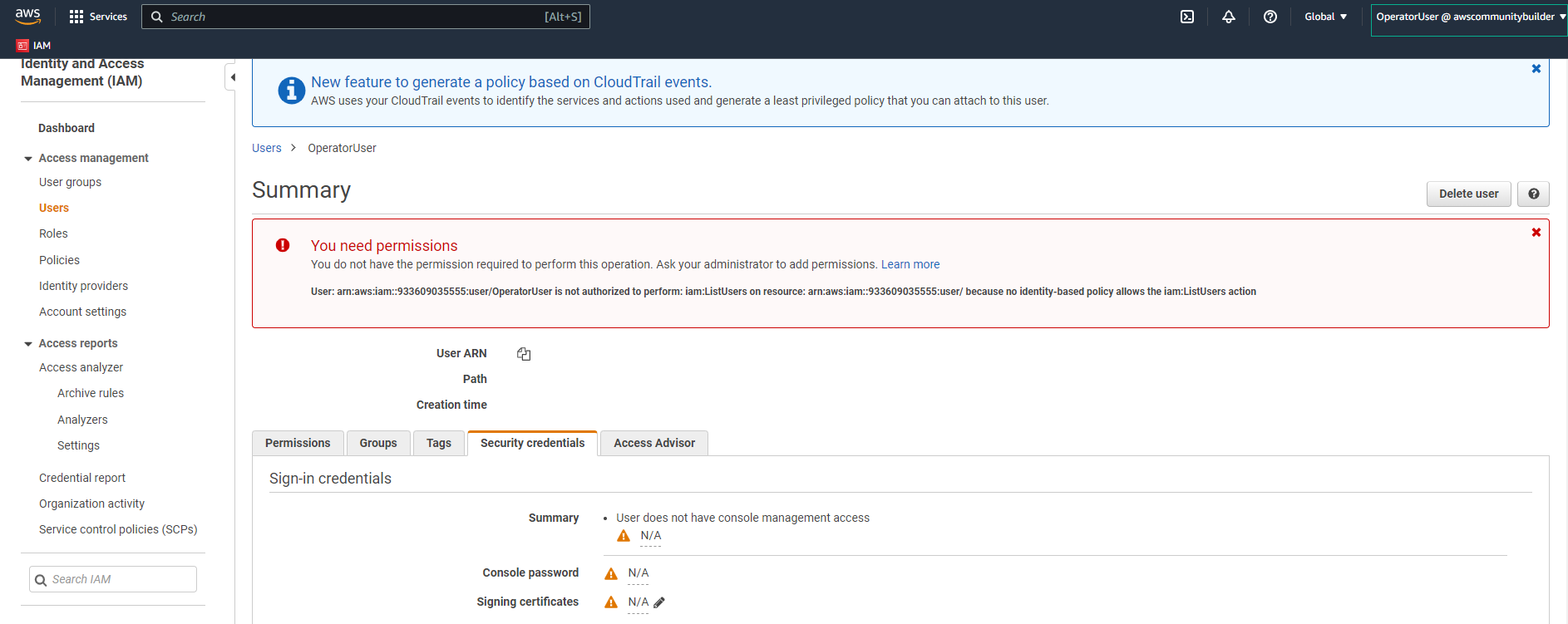1568x624 pixels.
Task: Focus the top Search bar
Action: click(x=366, y=17)
